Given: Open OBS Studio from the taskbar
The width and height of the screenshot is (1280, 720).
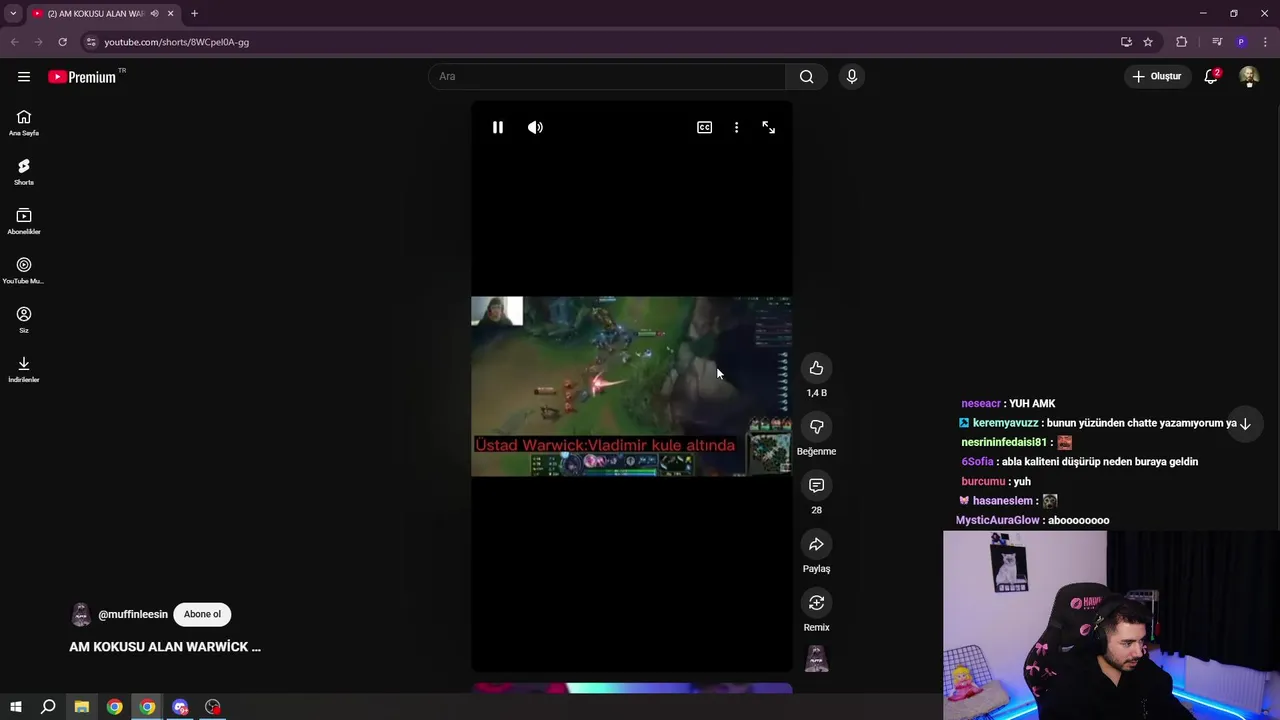Looking at the screenshot, I should pos(213,707).
